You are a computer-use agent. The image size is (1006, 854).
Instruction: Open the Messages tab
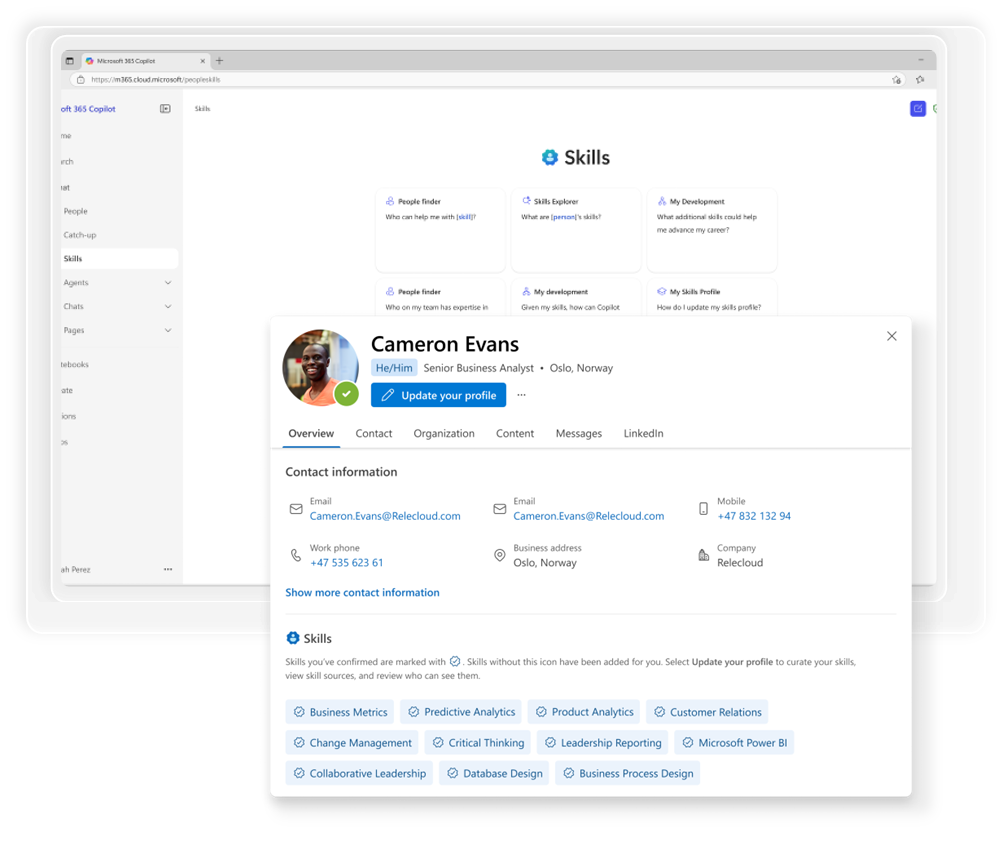tap(579, 434)
